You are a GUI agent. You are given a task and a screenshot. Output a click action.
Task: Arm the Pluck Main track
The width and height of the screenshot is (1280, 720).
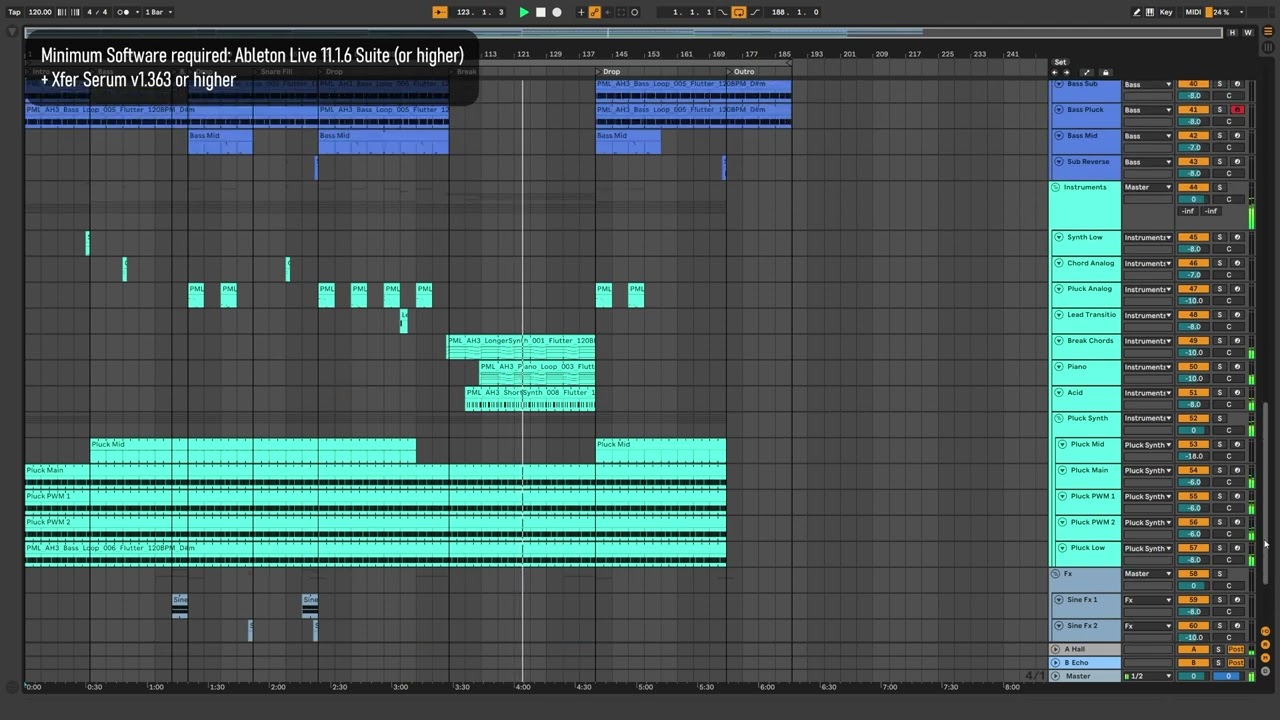click(1237, 470)
